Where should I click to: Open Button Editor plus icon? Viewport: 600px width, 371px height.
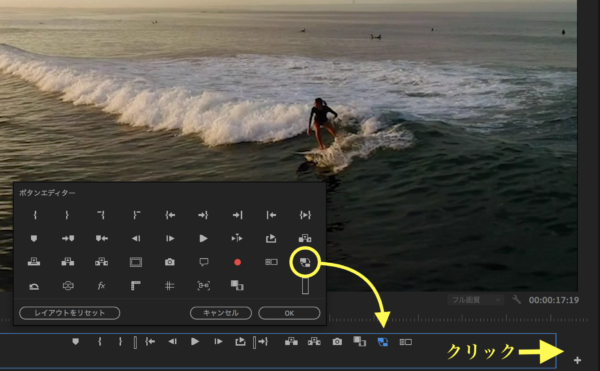click(577, 360)
